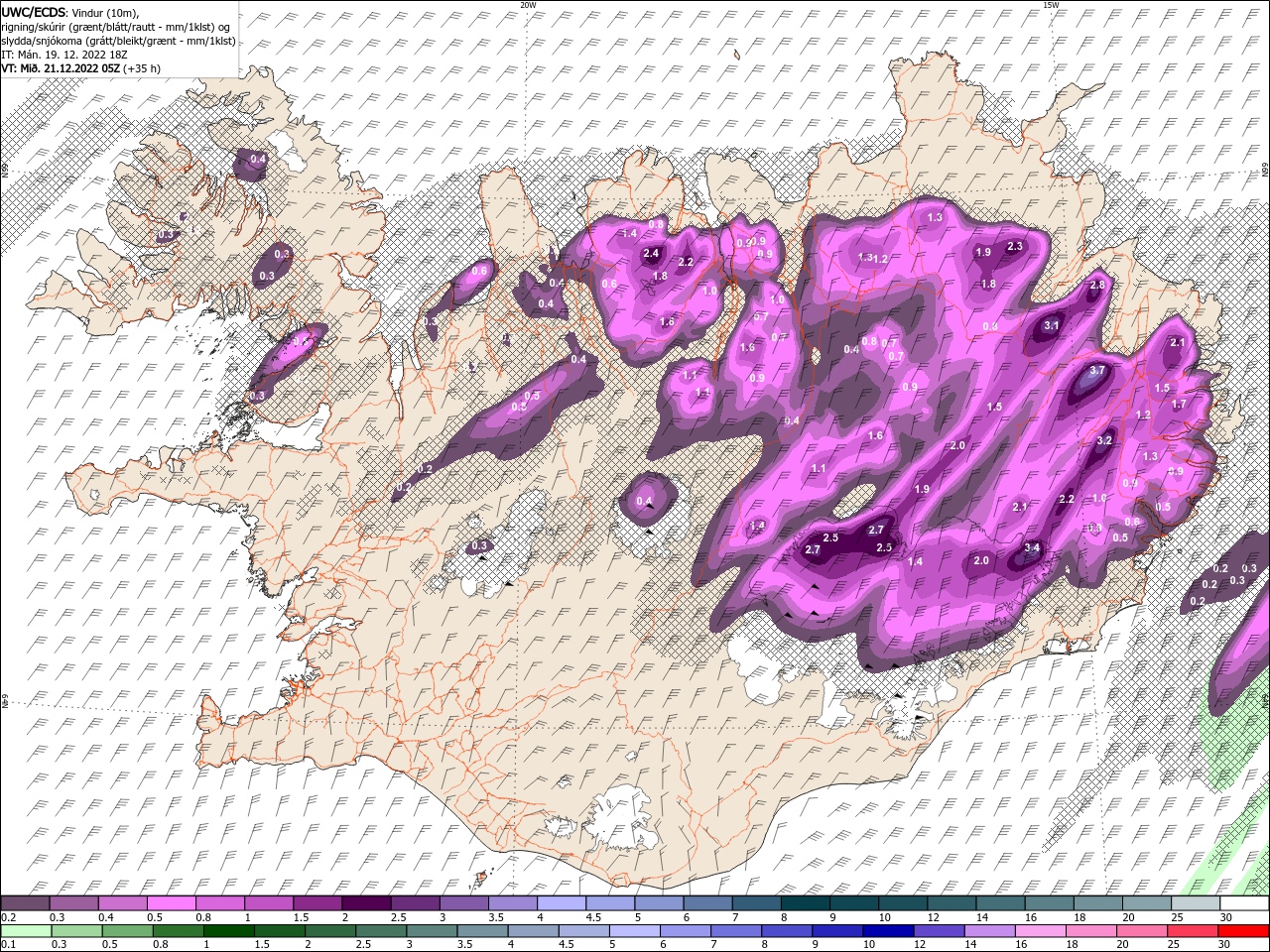Click the 3.1 snowfall value on the map
1270x952 pixels.
pyautogui.click(x=1053, y=325)
